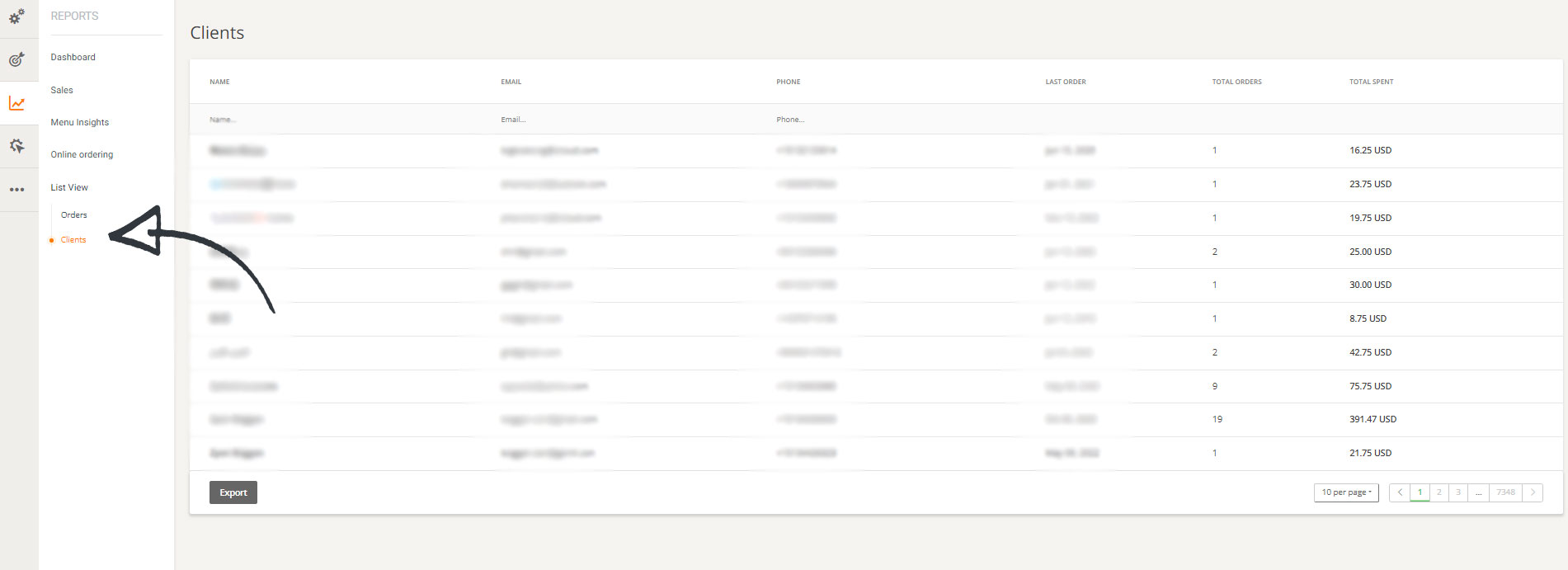Image resolution: width=1568 pixels, height=570 pixels.
Task: Click the target marketing icon
Action: (x=16, y=59)
